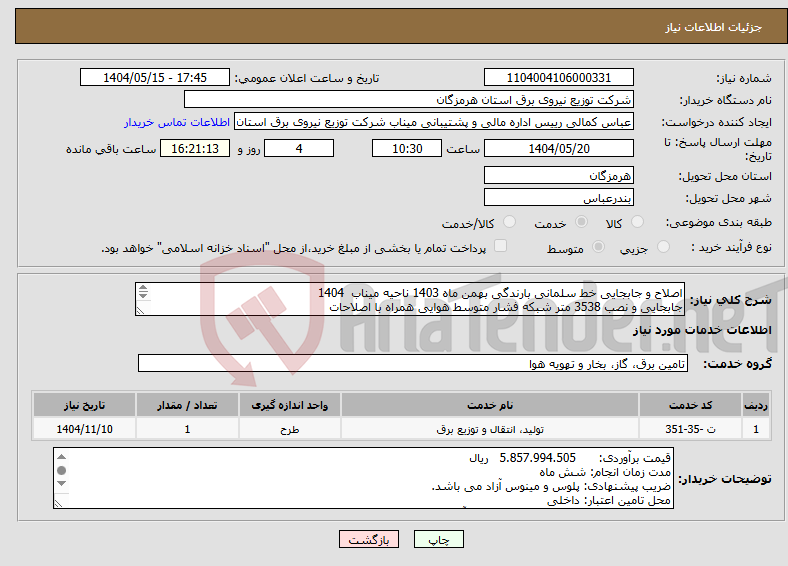Click the ردیف column header

756,405
